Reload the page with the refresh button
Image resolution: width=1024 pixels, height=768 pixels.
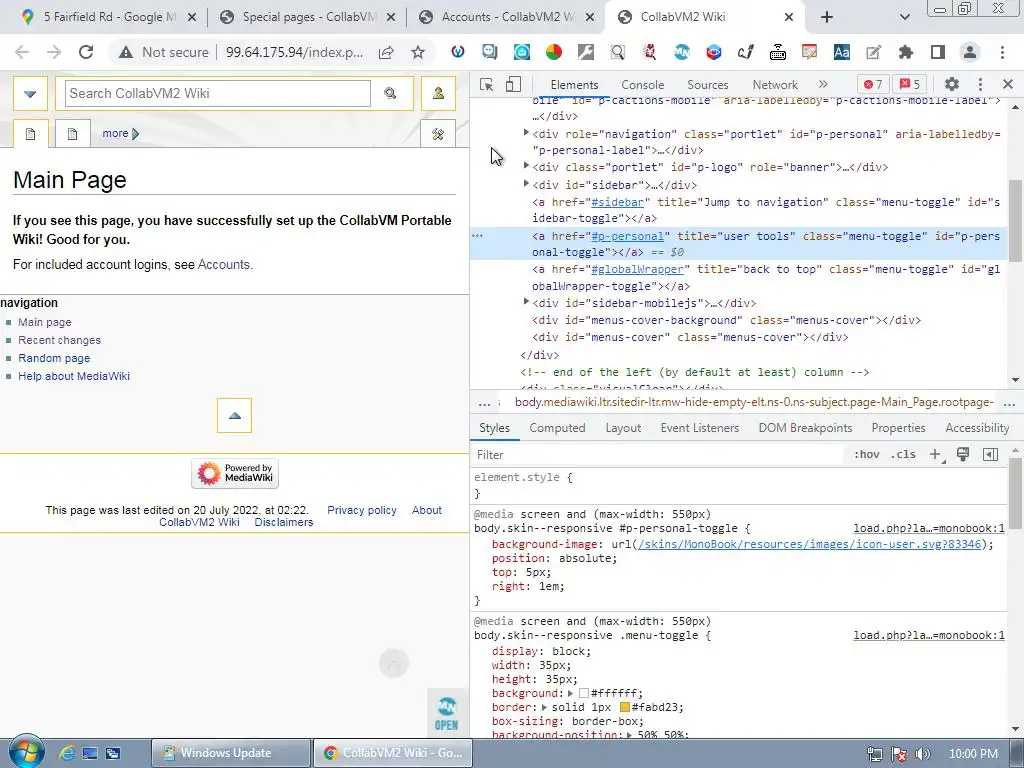point(86,52)
